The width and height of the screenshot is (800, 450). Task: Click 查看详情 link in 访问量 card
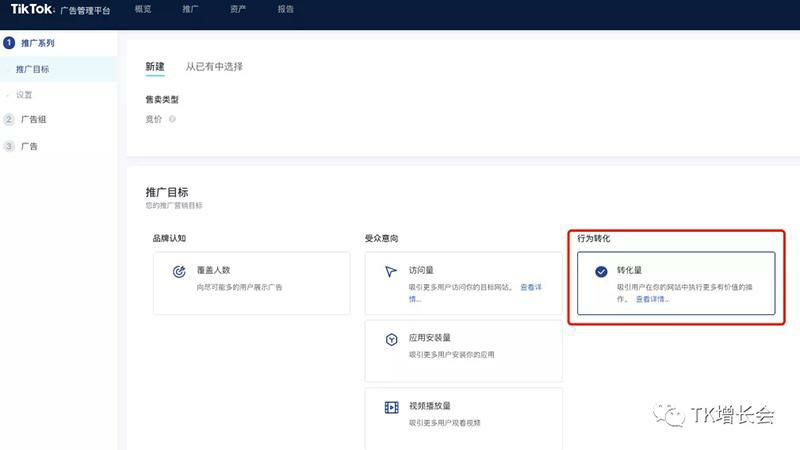pyautogui.click(x=530, y=286)
